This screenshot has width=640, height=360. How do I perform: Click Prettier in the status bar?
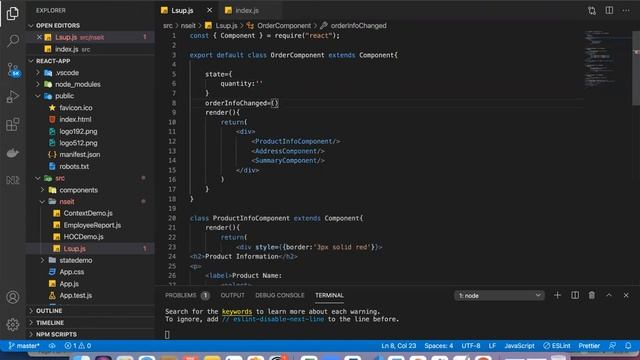pyautogui.click(x=589, y=346)
